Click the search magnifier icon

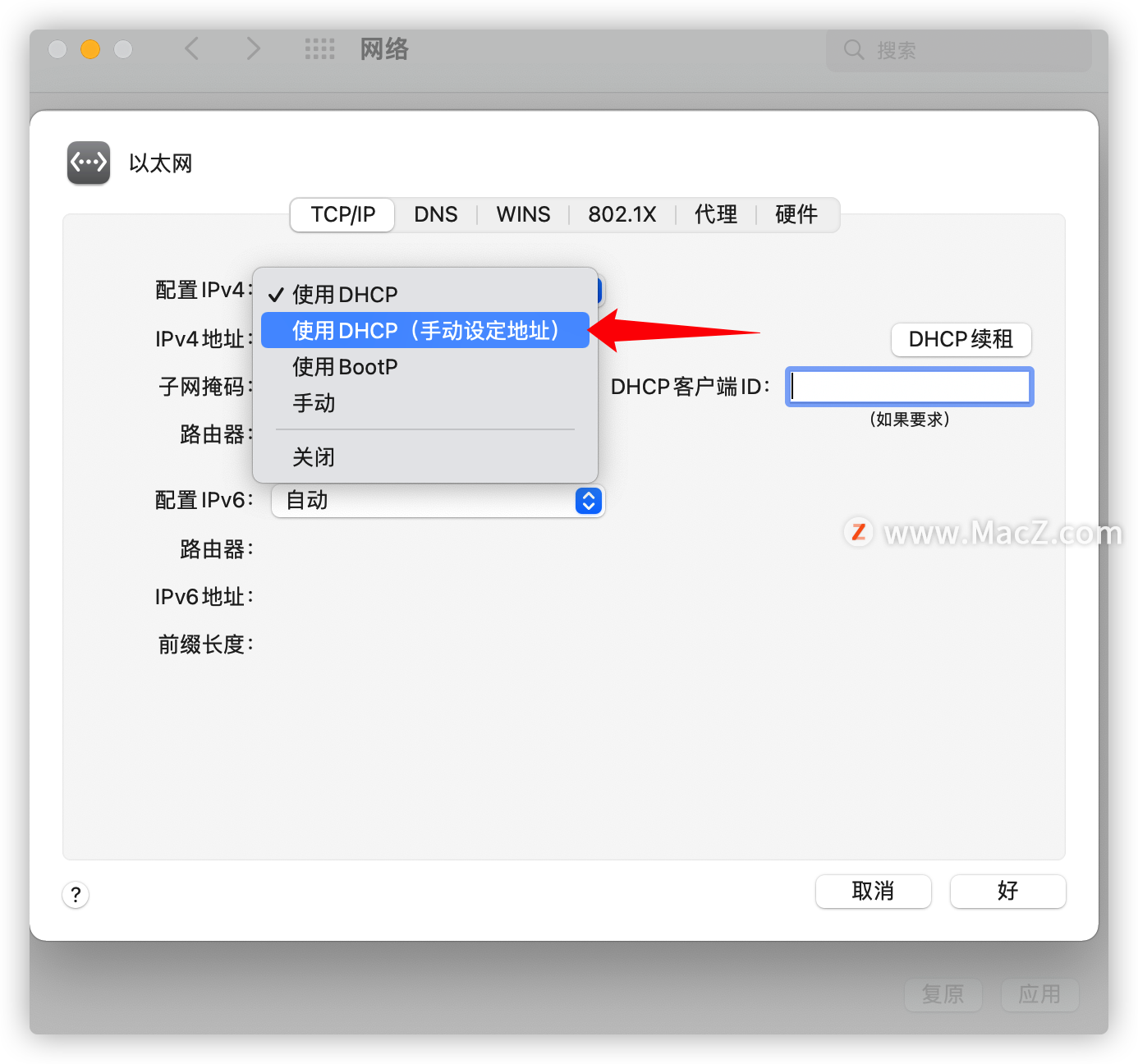pyautogui.click(x=854, y=50)
